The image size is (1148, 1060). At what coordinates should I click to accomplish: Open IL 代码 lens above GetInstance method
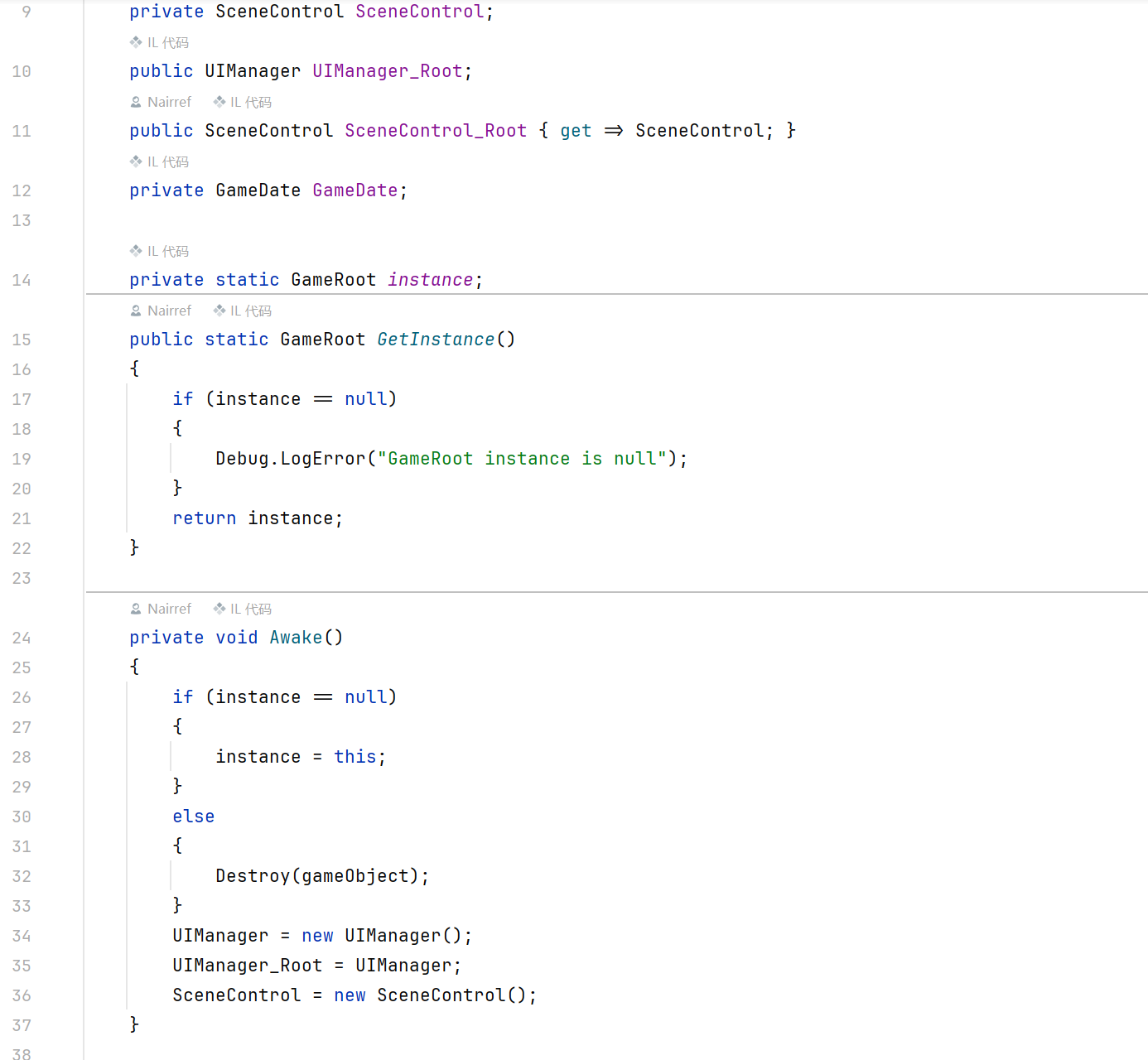(x=242, y=311)
